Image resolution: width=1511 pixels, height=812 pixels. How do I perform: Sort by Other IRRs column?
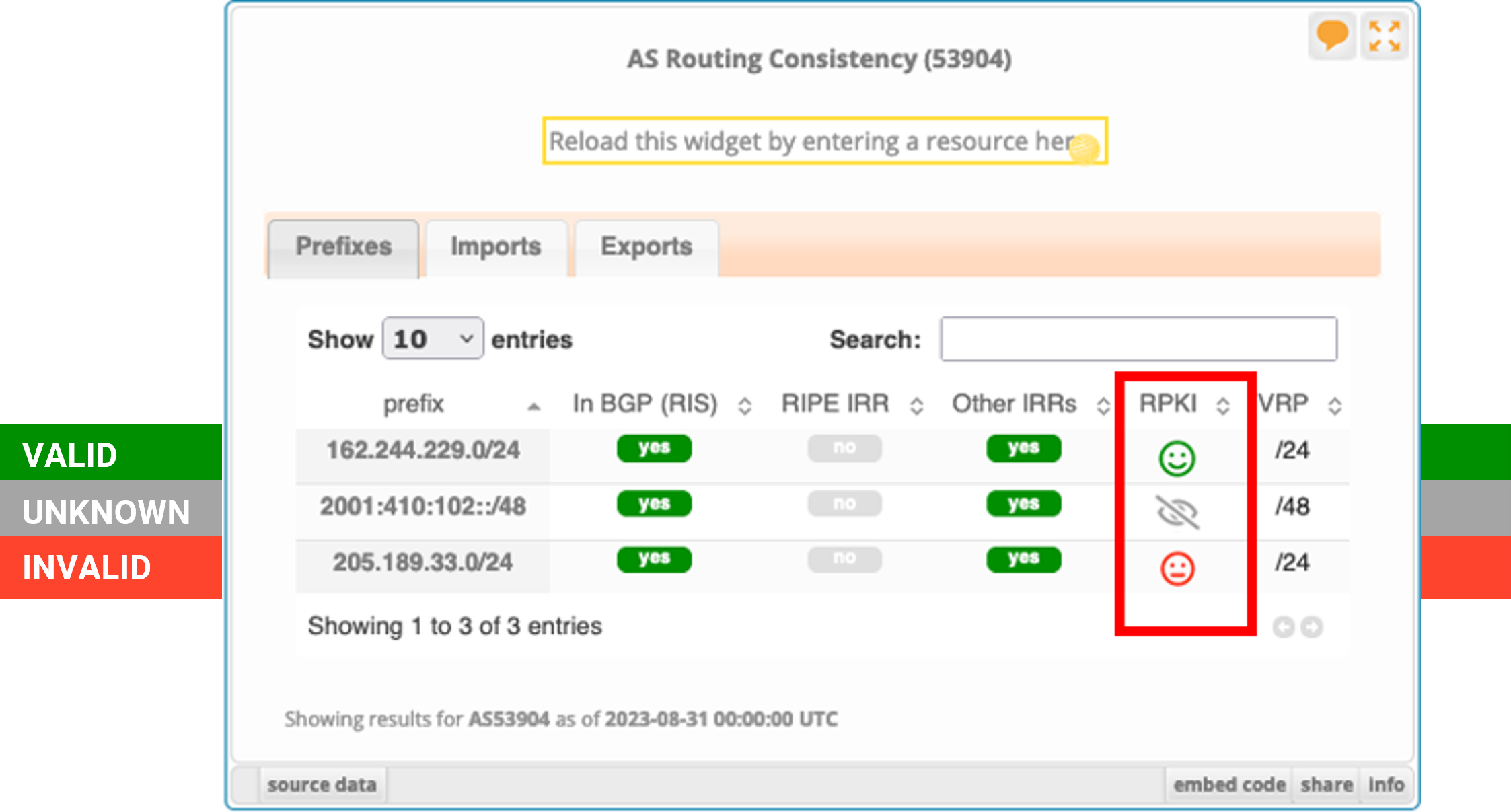[1103, 406]
